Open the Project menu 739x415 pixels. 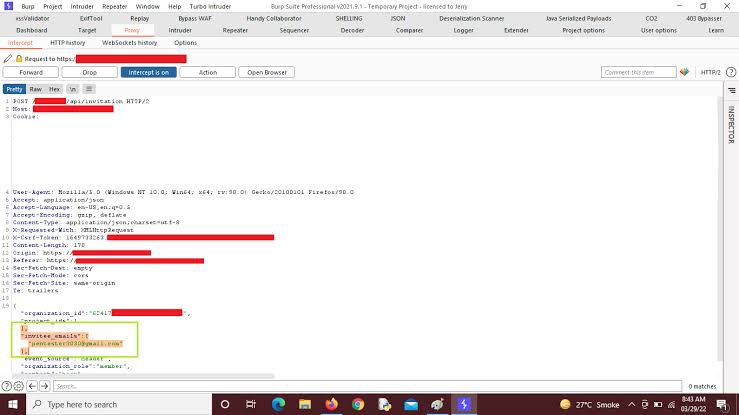pyautogui.click(x=52, y=7)
